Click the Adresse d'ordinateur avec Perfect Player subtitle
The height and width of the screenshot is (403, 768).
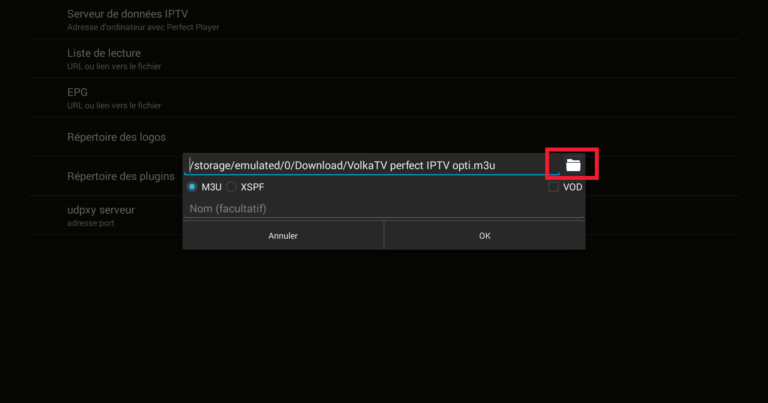[x=143, y=27]
